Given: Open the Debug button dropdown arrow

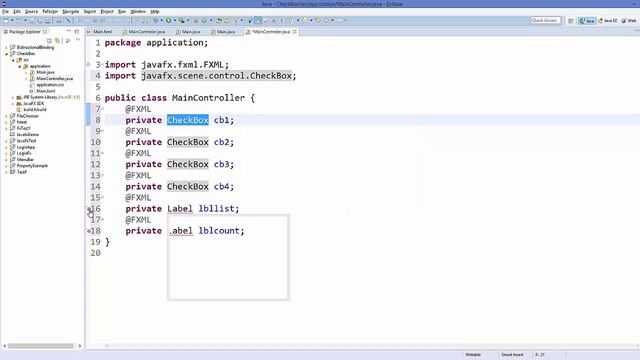Looking at the screenshot, I should 161,20.
